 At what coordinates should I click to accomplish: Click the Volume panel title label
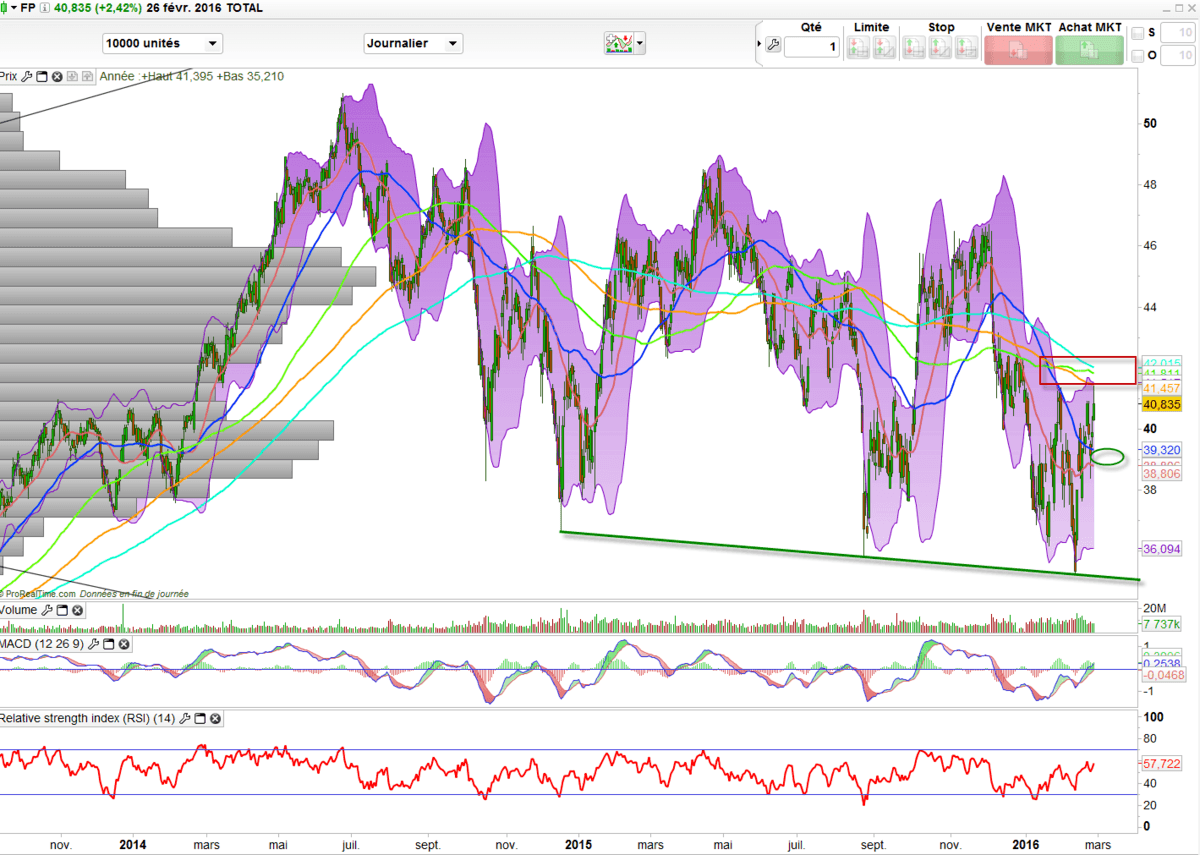(19, 610)
